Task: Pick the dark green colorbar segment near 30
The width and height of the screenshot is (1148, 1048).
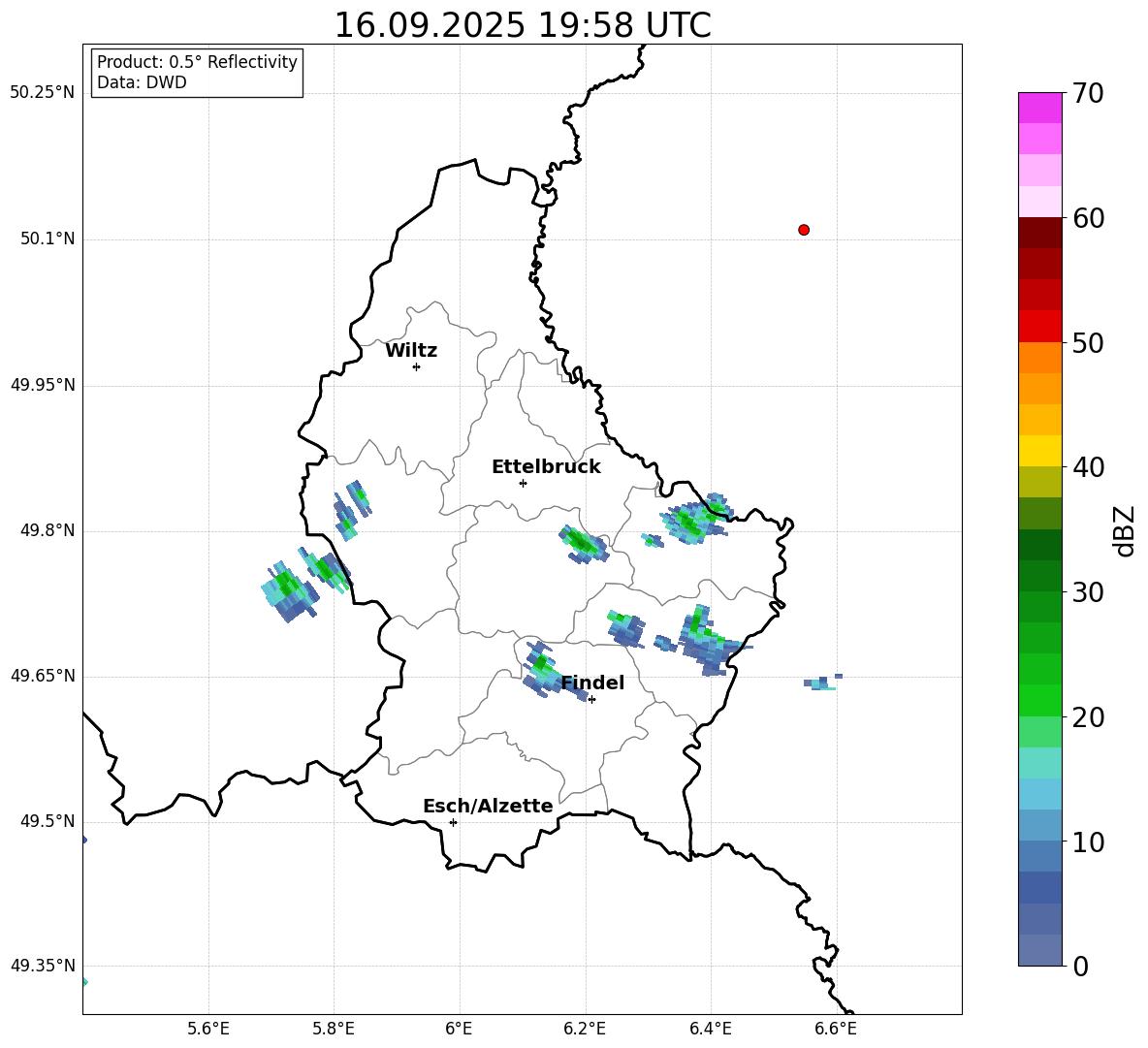Action: (1039, 576)
